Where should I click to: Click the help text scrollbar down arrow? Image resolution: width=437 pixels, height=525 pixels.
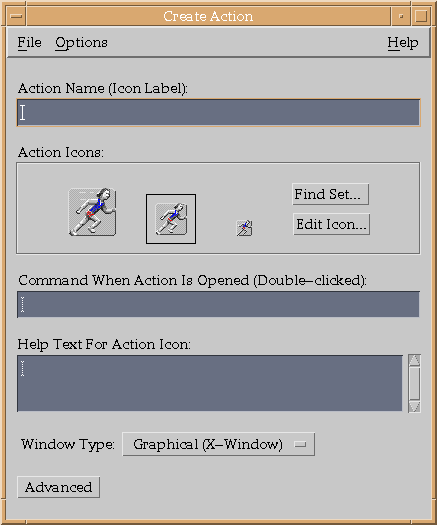pos(415,406)
